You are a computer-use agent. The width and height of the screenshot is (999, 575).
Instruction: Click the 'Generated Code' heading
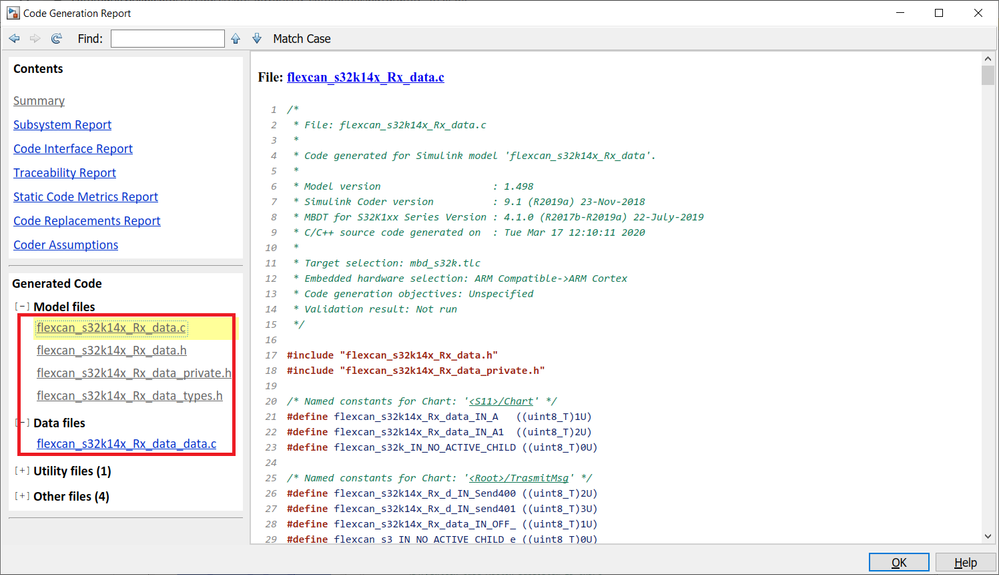pyautogui.click(x=57, y=283)
